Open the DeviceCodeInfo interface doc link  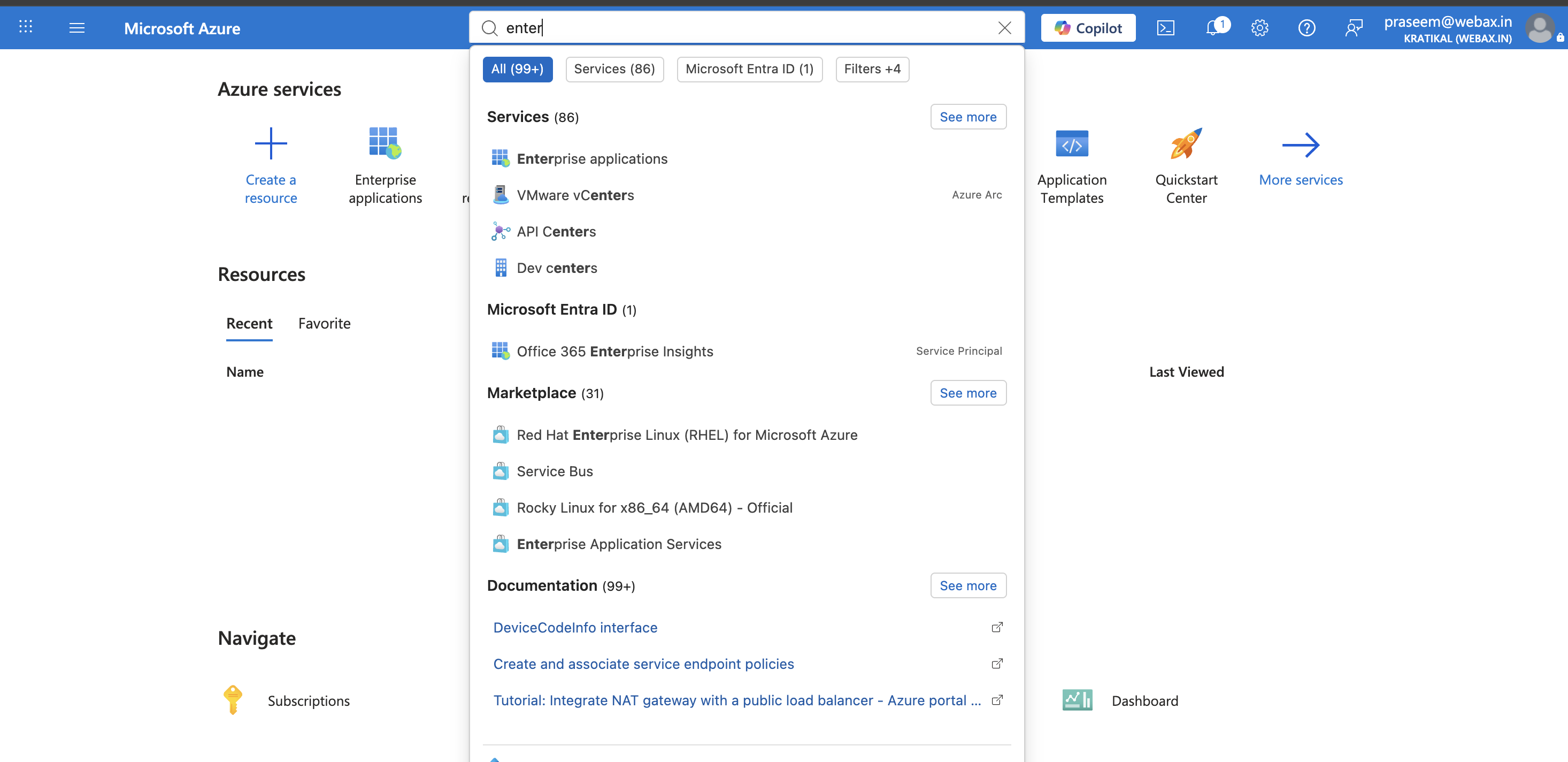(x=575, y=627)
